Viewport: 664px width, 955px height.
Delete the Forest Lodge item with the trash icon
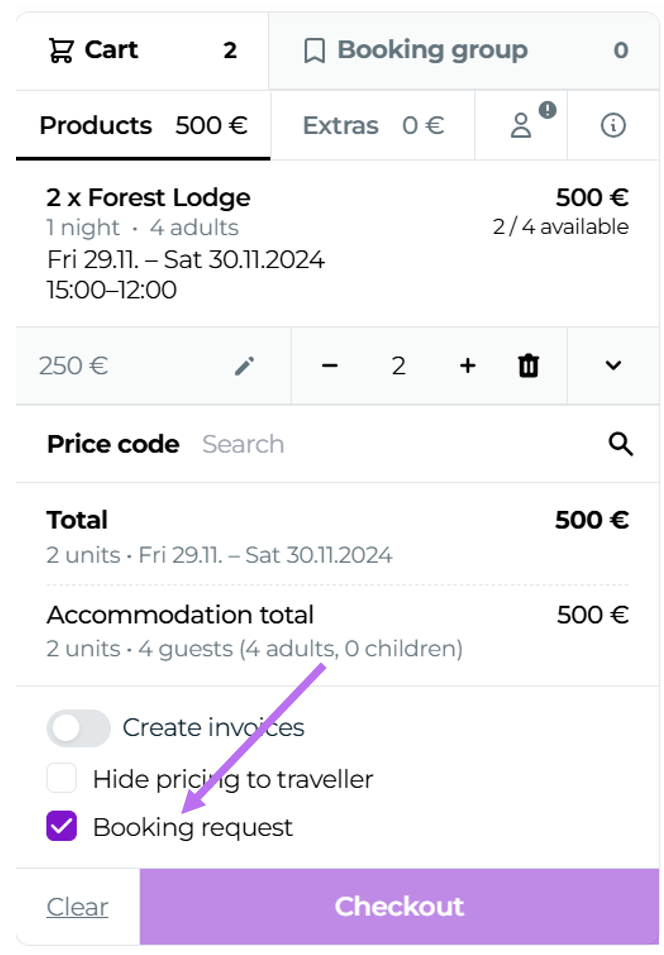click(x=528, y=366)
